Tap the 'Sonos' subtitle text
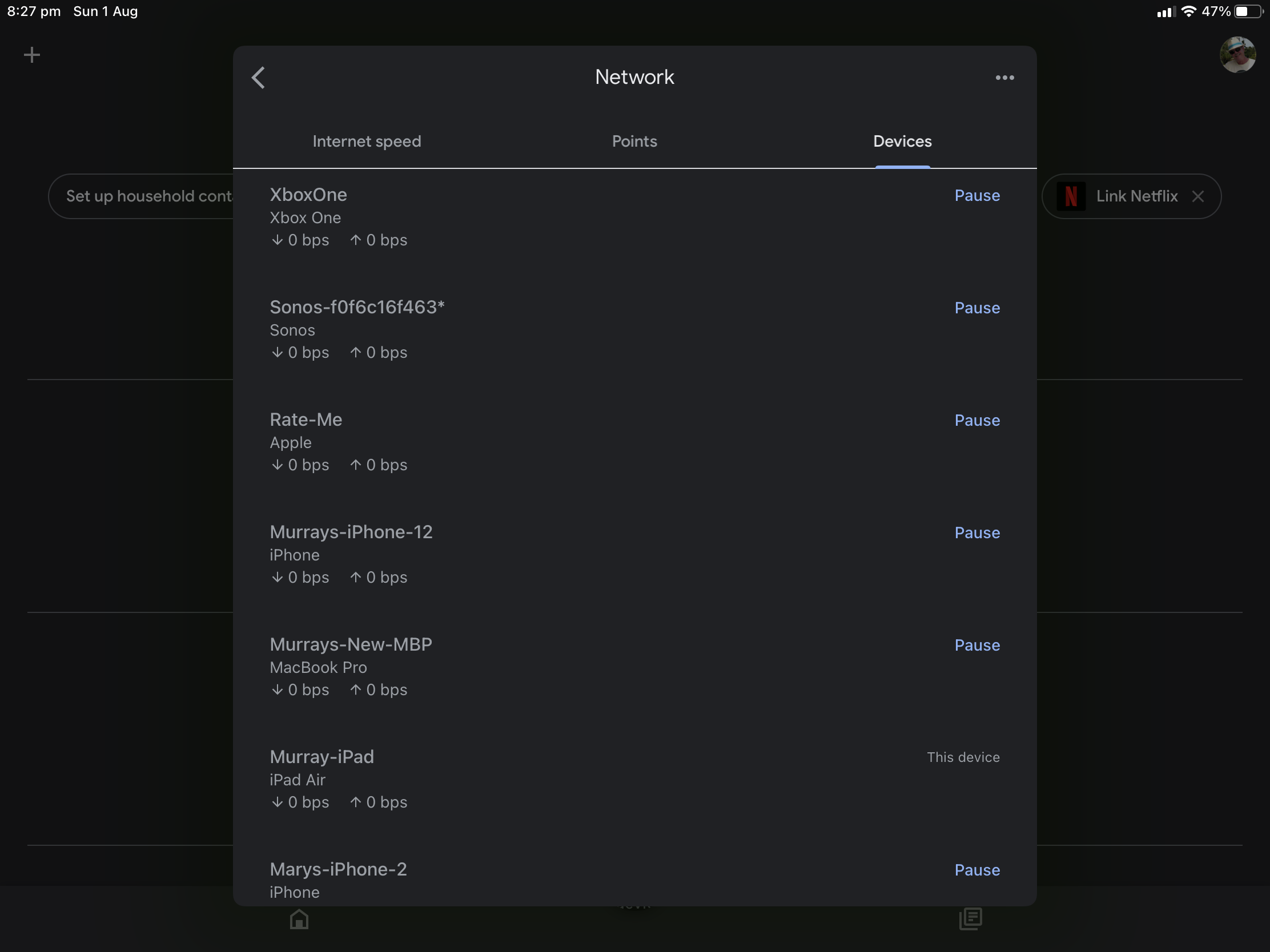The width and height of the screenshot is (1270, 952). [x=292, y=330]
